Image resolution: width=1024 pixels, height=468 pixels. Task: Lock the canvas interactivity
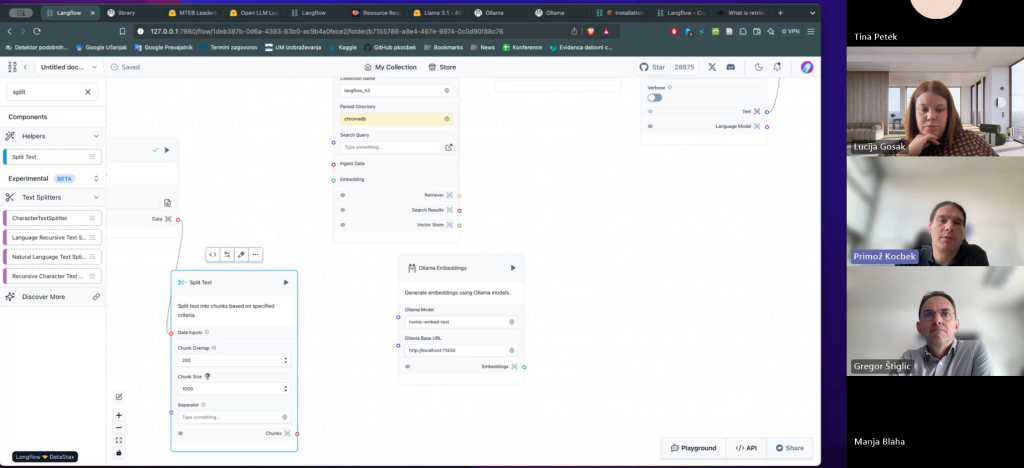coord(119,452)
